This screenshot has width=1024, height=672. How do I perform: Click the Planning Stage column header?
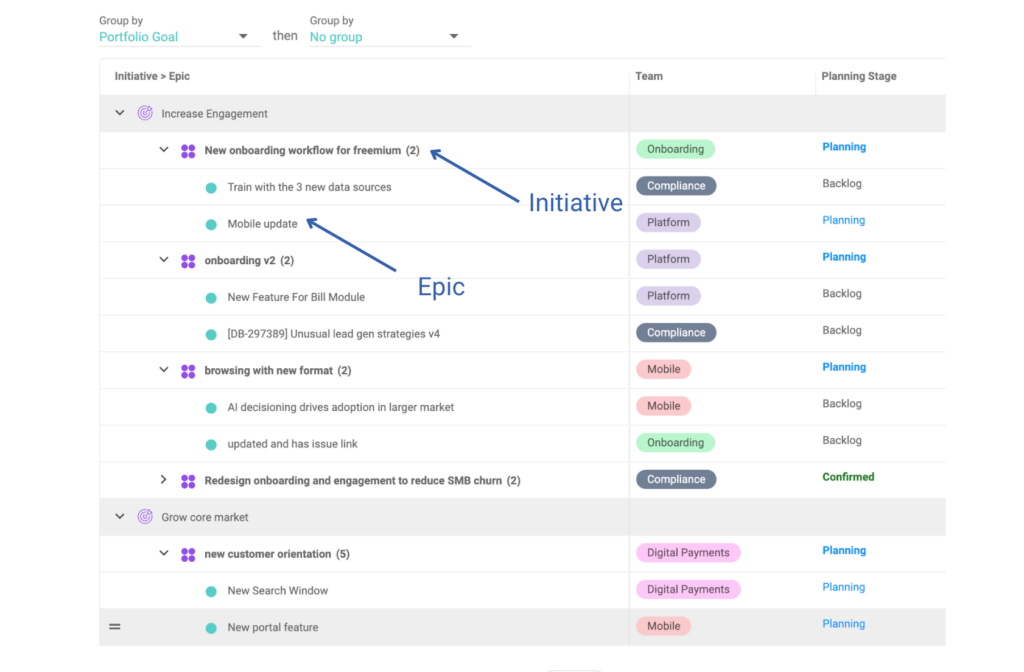858,76
